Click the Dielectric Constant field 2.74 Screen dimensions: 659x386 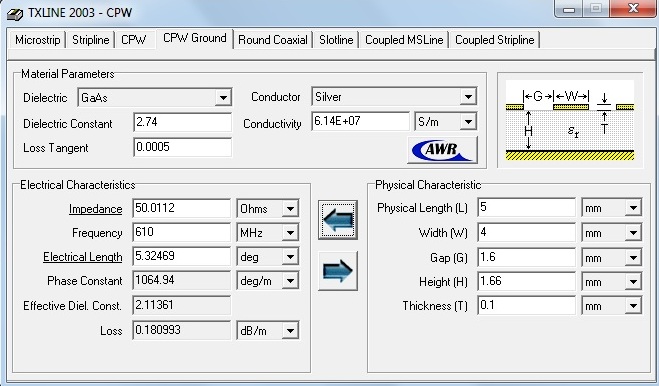click(182, 122)
